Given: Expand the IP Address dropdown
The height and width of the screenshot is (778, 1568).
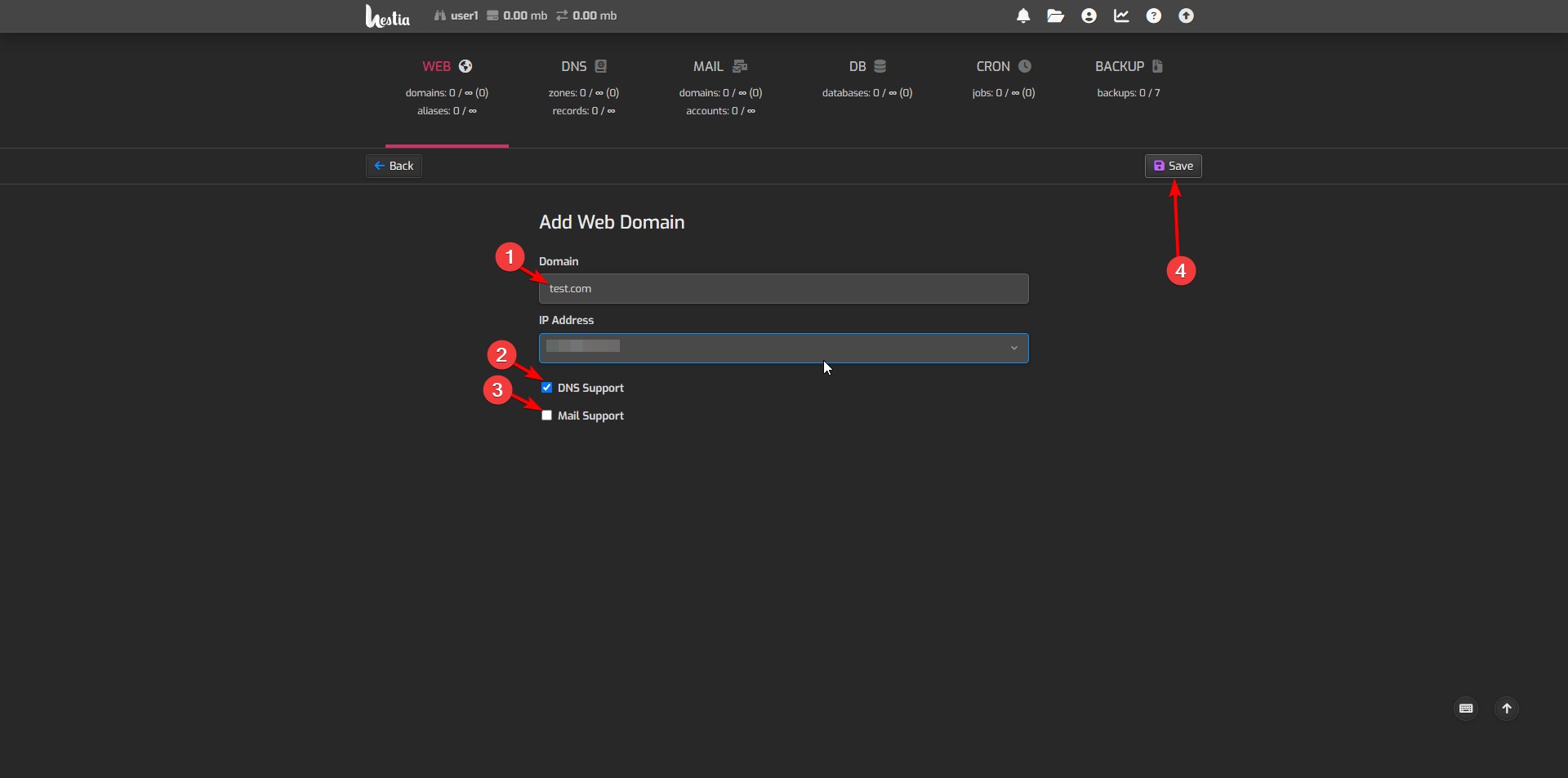Looking at the screenshot, I should (783, 348).
